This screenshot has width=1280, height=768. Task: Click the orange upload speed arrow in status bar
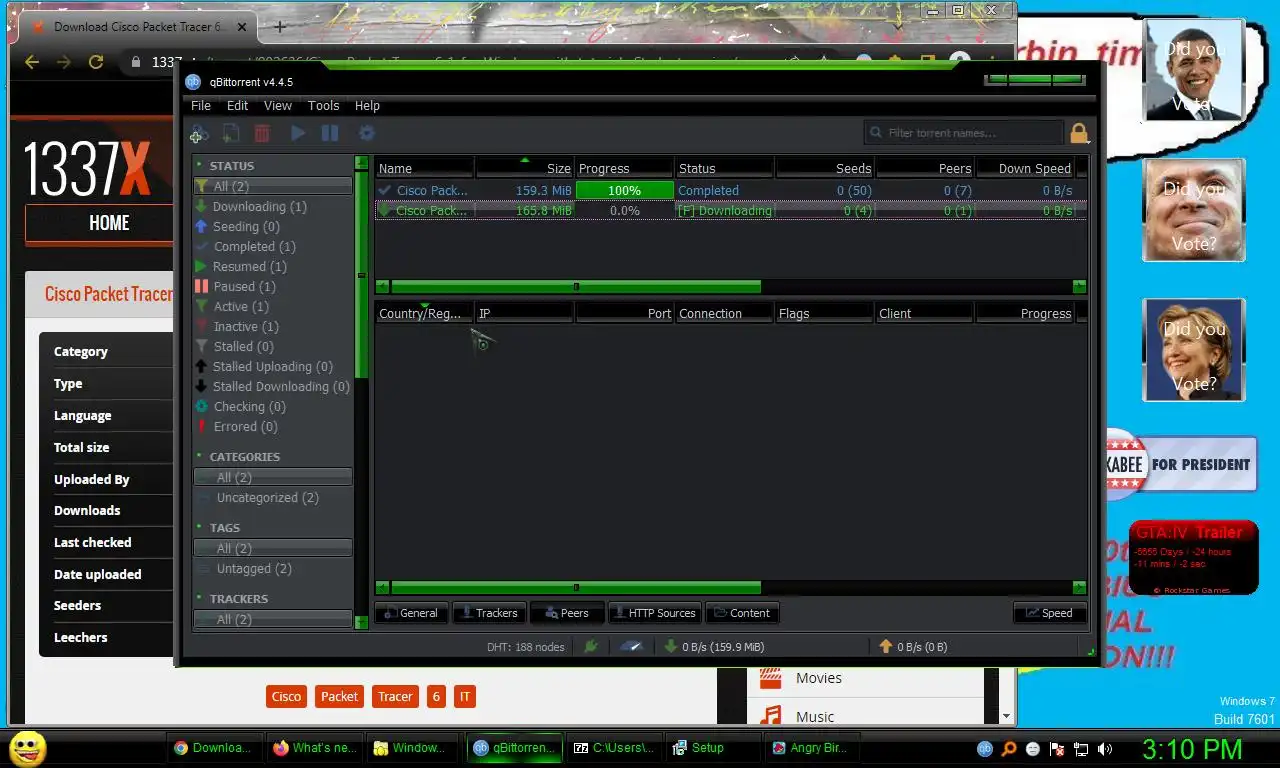(885, 647)
